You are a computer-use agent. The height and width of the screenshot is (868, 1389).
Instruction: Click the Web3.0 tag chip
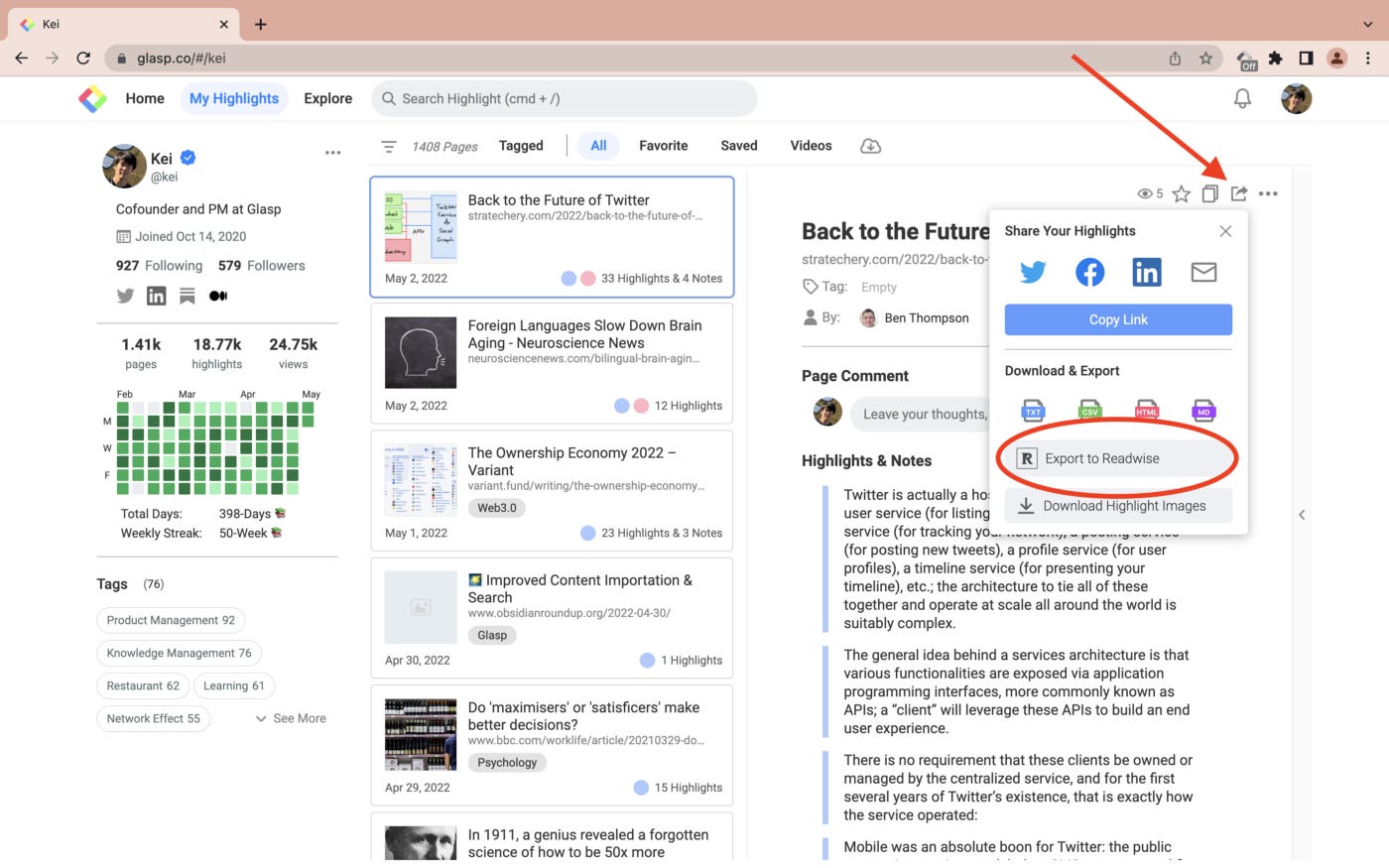tap(497, 508)
